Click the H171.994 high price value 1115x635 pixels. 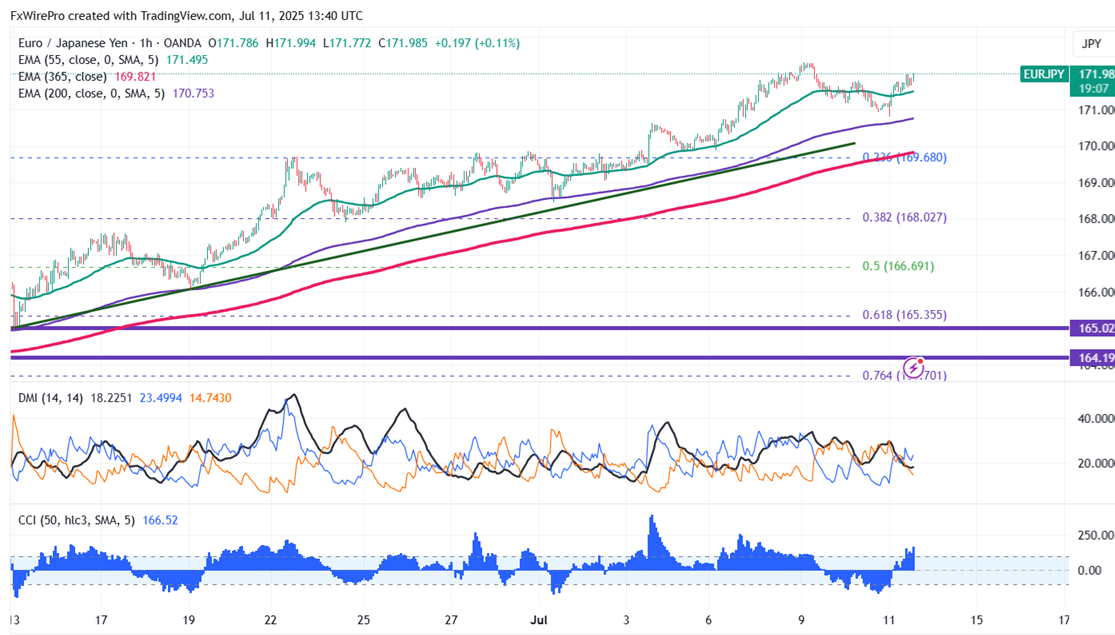click(x=291, y=43)
